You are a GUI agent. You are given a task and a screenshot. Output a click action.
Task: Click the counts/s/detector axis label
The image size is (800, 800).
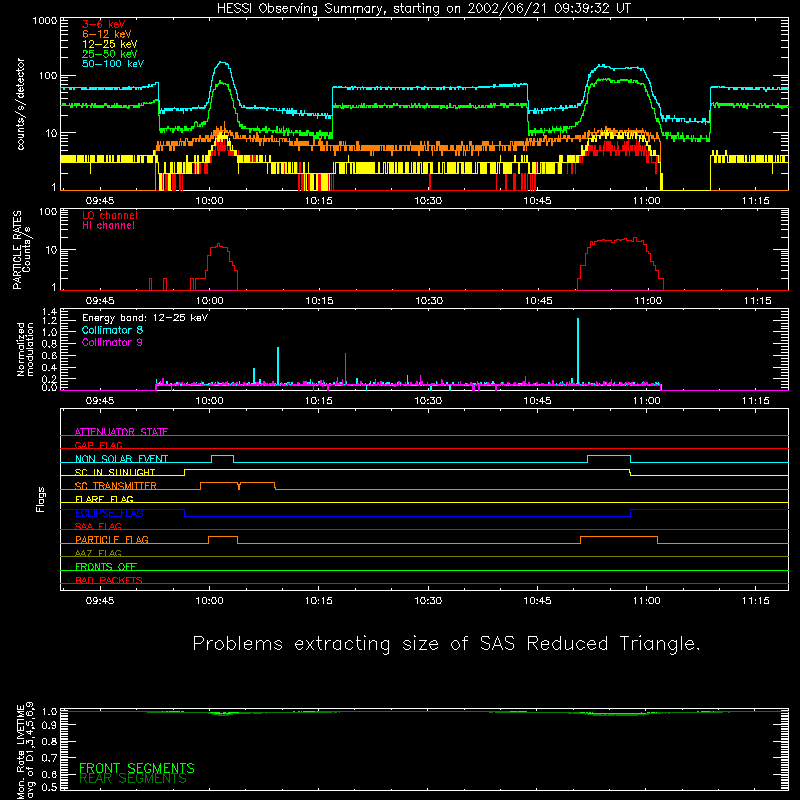tap(20, 104)
